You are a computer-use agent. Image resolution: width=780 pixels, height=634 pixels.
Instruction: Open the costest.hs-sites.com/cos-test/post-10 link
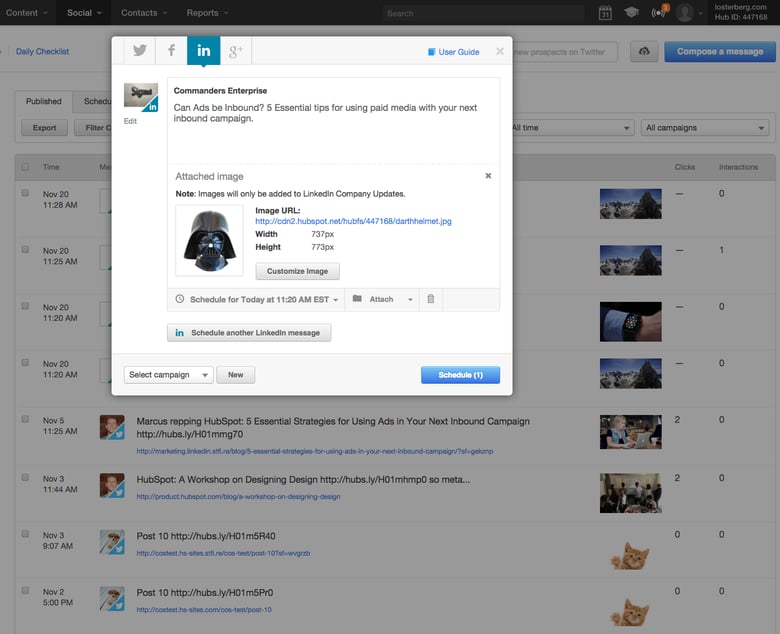(x=204, y=610)
